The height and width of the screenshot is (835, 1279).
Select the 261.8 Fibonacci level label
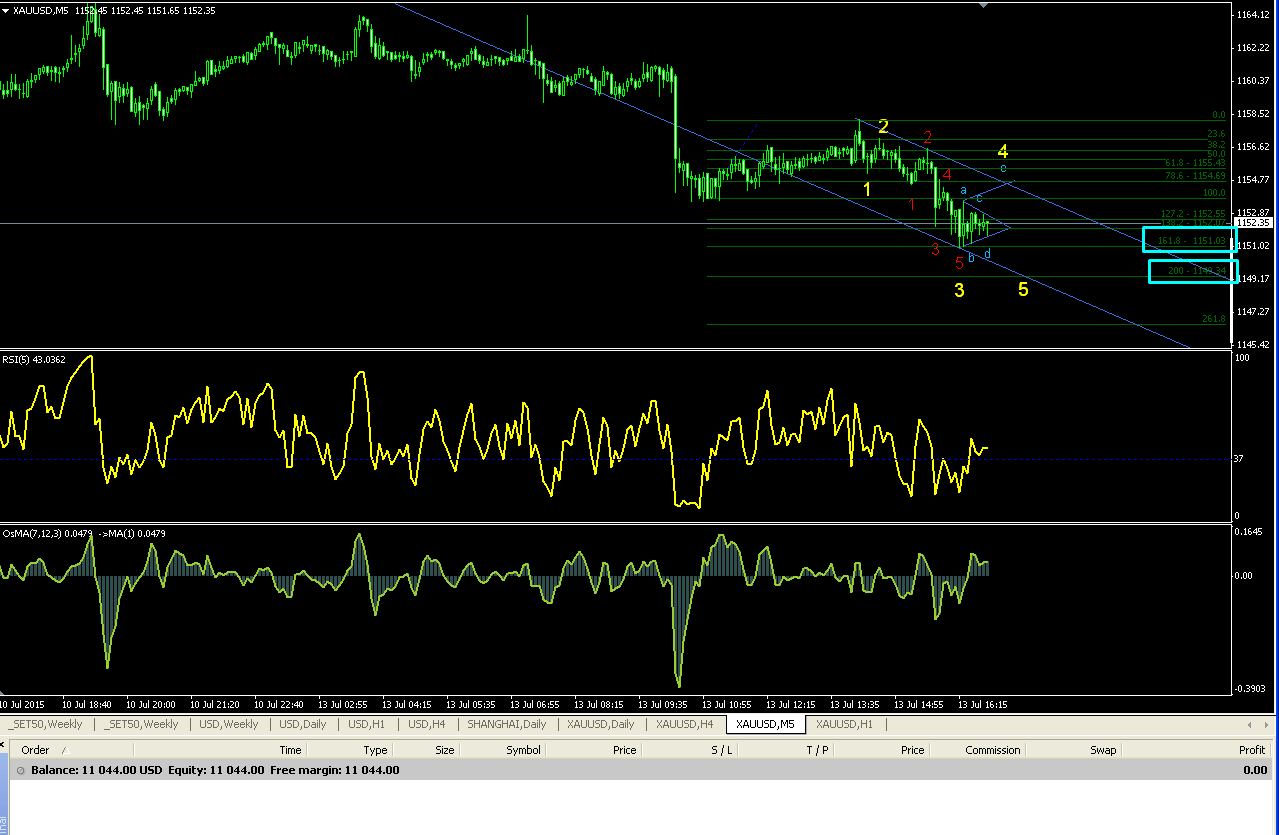(x=1213, y=318)
